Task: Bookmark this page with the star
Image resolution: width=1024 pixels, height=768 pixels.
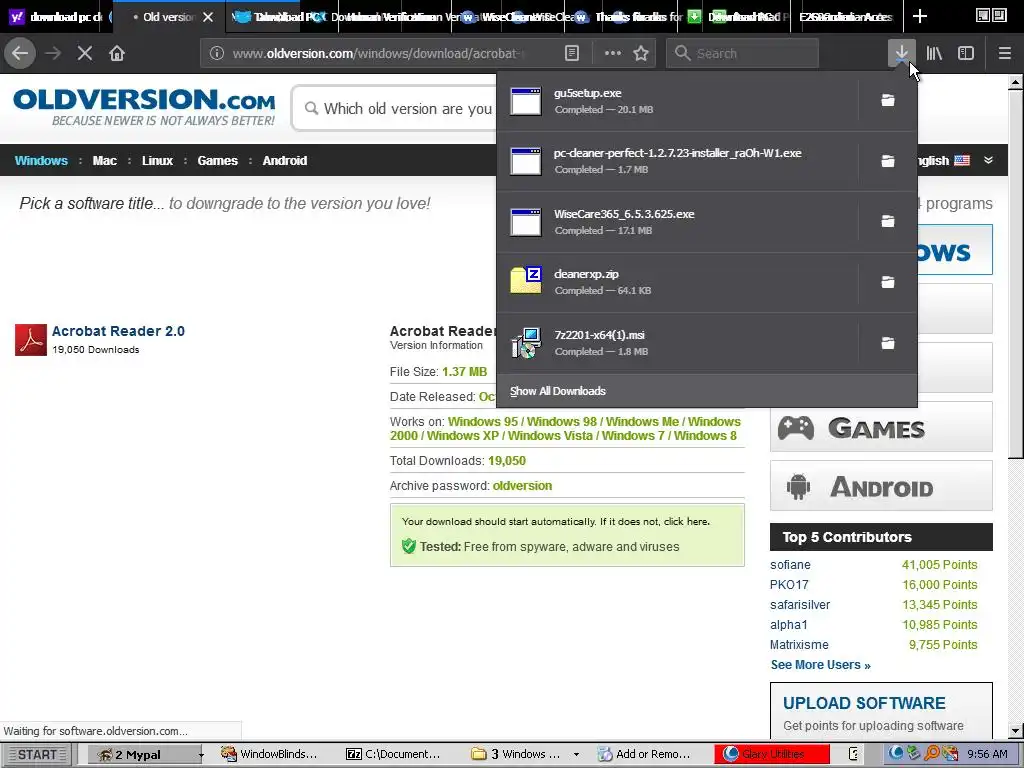Action: tap(641, 54)
